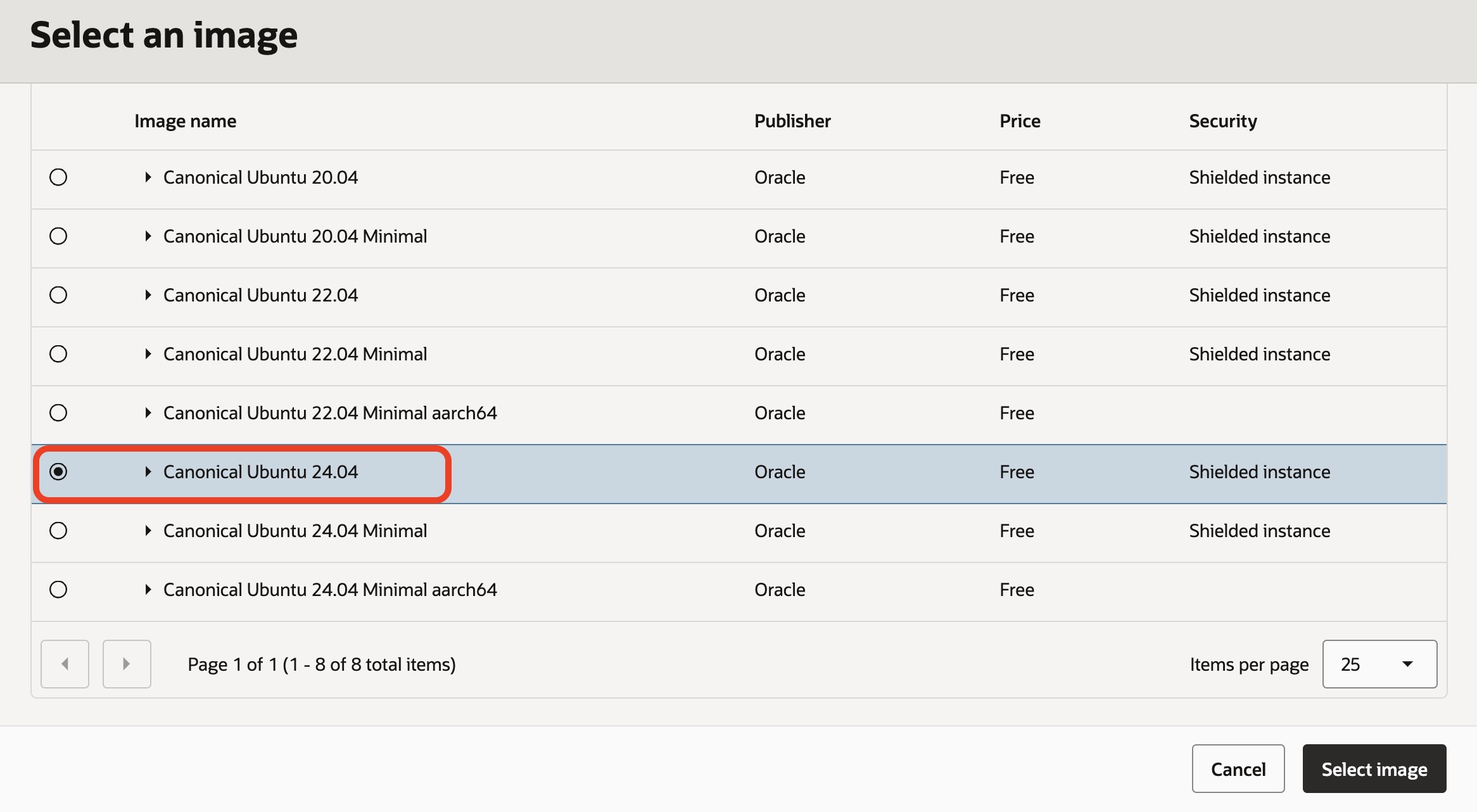Choose Ubuntu 22.04 Minimal aarch64 radio button
This screenshot has height=812, width=1477.
[58, 413]
